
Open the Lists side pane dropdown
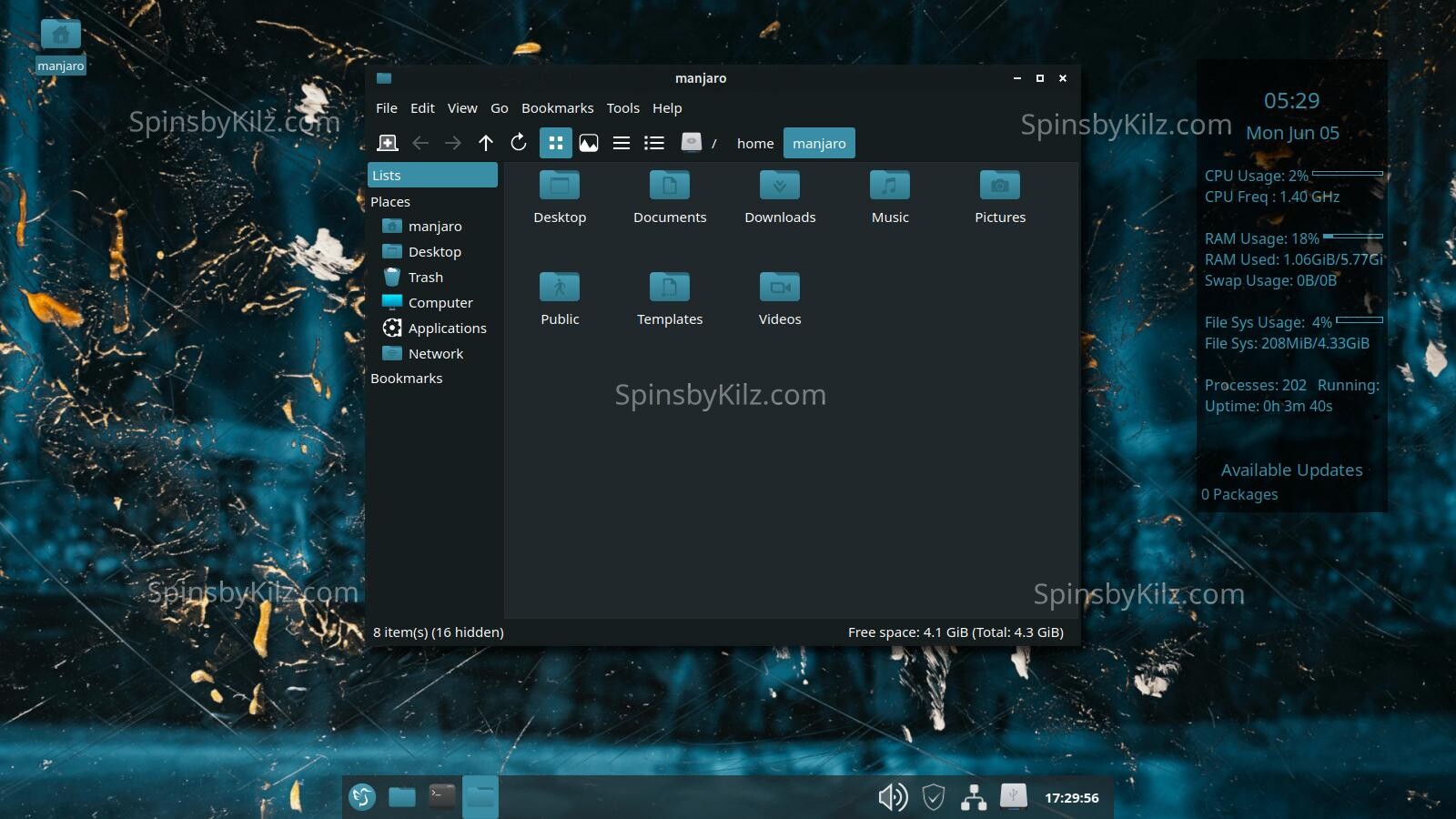pyautogui.click(x=432, y=175)
